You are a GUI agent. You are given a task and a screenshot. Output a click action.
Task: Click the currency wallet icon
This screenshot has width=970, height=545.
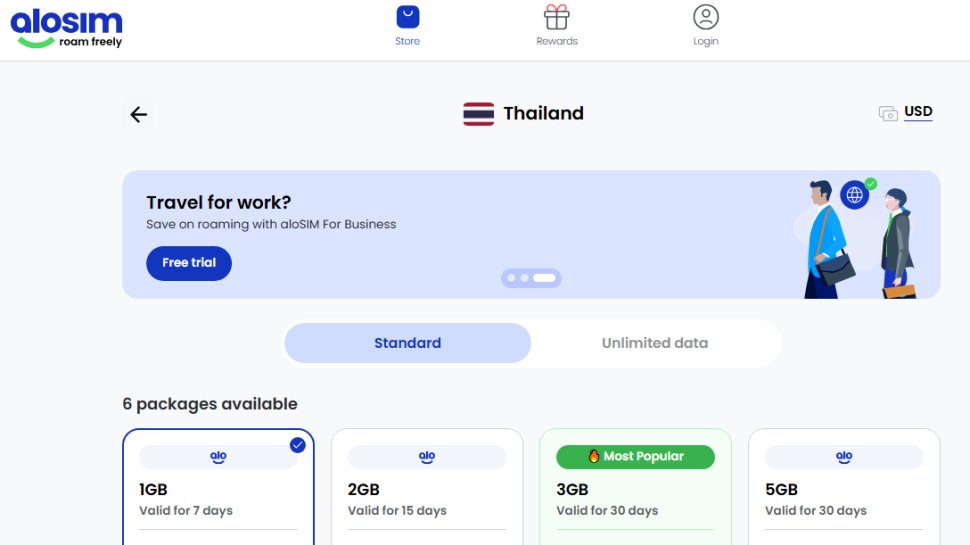pyautogui.click(x=888, y=114)
